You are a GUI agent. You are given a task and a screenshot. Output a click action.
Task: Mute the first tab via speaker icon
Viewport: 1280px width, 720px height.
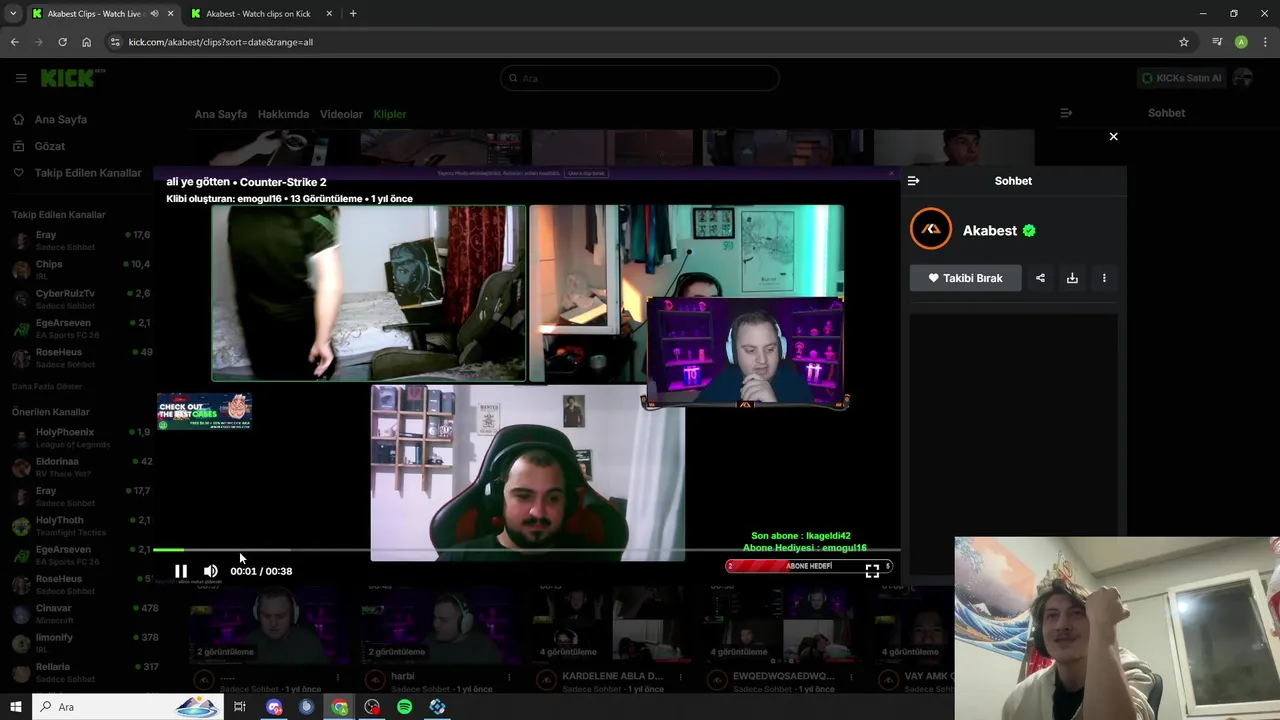154,14
